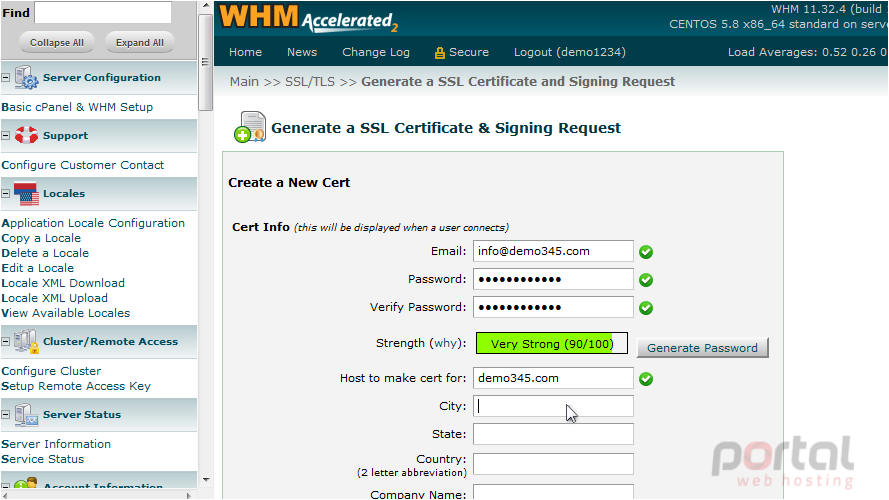Open Copy a Locale
Image resolution: width=889 pixels, height=500 pixels.
(x=41, y=238)
